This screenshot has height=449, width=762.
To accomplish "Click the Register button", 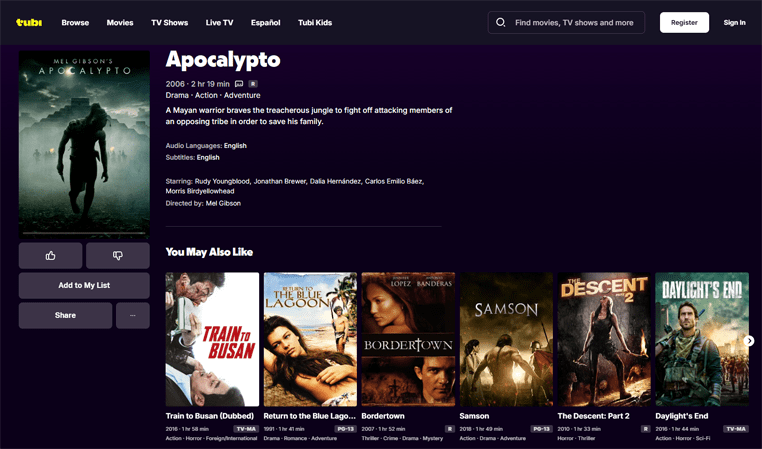I will click(x=684, y=22).
